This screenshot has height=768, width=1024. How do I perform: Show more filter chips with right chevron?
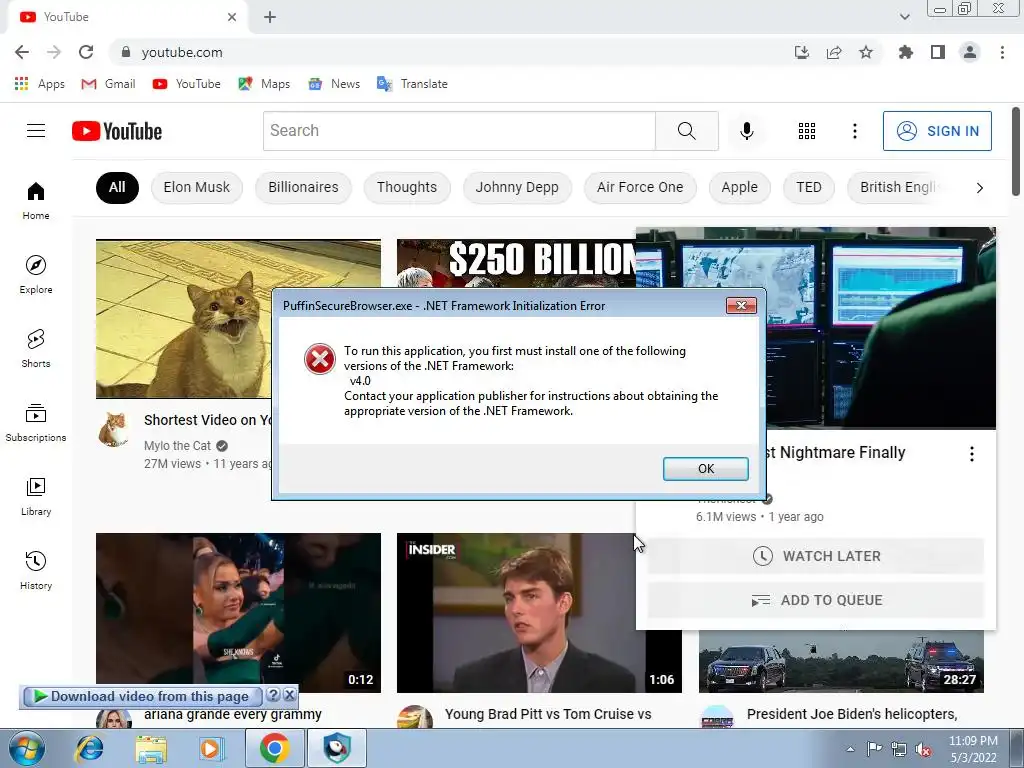point(979,188)
